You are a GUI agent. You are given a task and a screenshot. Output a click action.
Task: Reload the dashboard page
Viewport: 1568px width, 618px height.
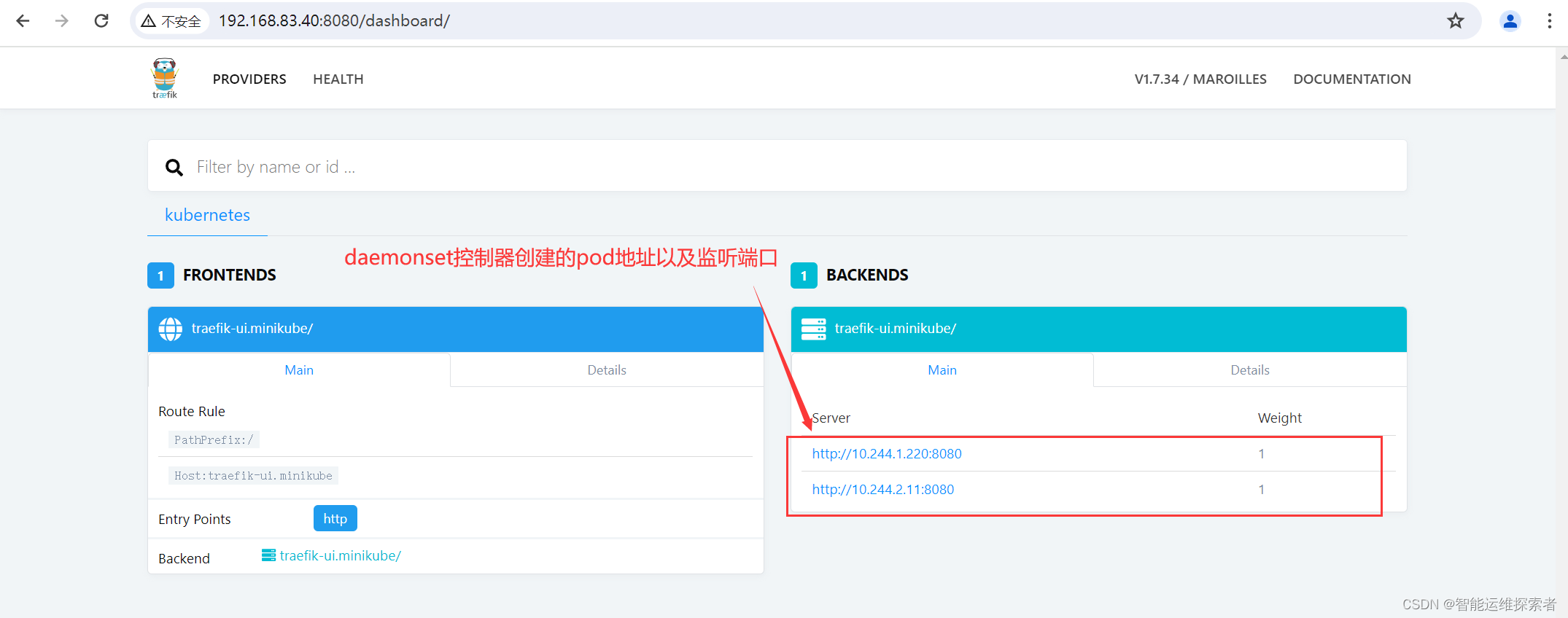[101, 21]
